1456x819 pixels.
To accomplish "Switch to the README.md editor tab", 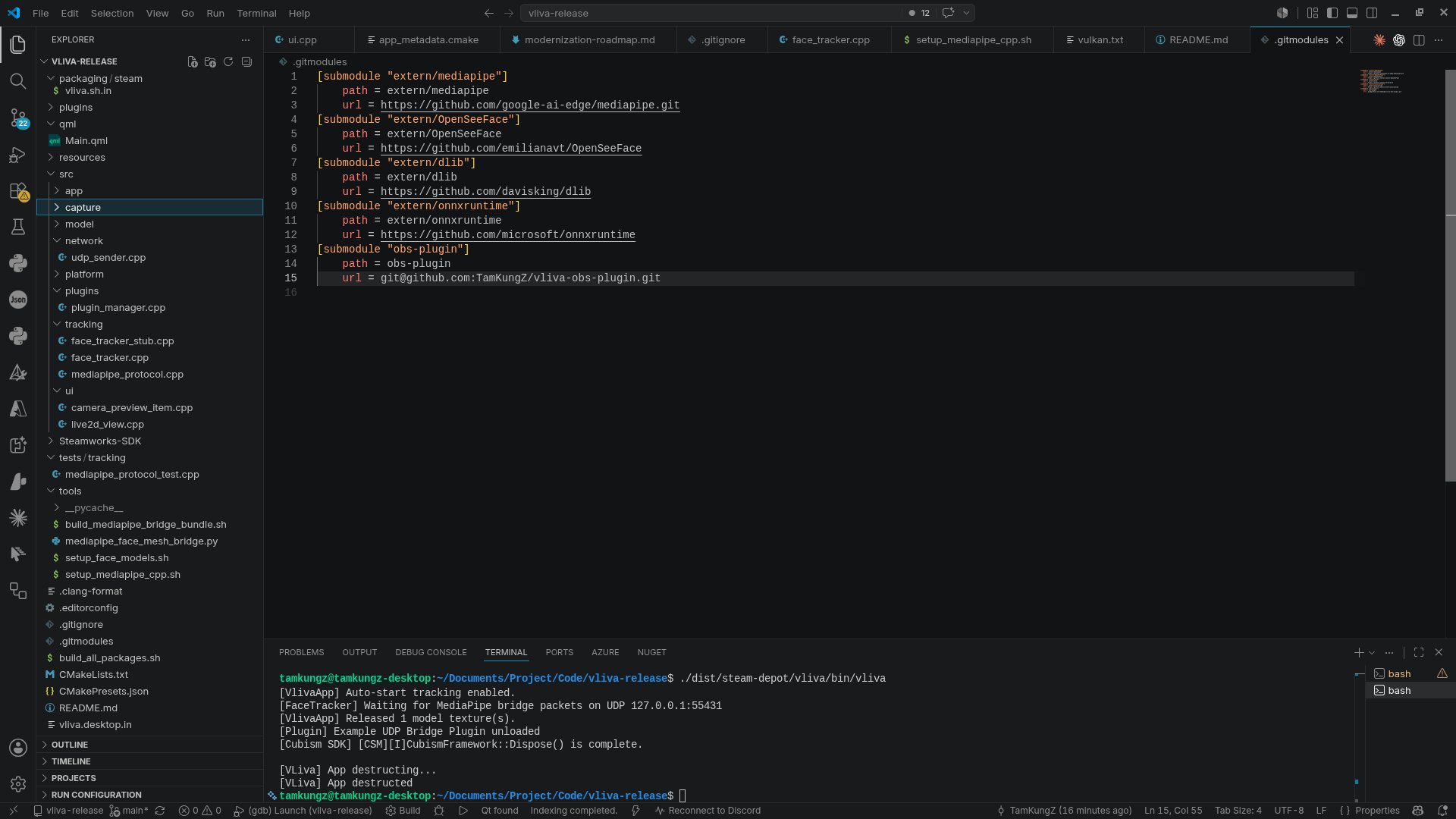I will pos(1198,39).
